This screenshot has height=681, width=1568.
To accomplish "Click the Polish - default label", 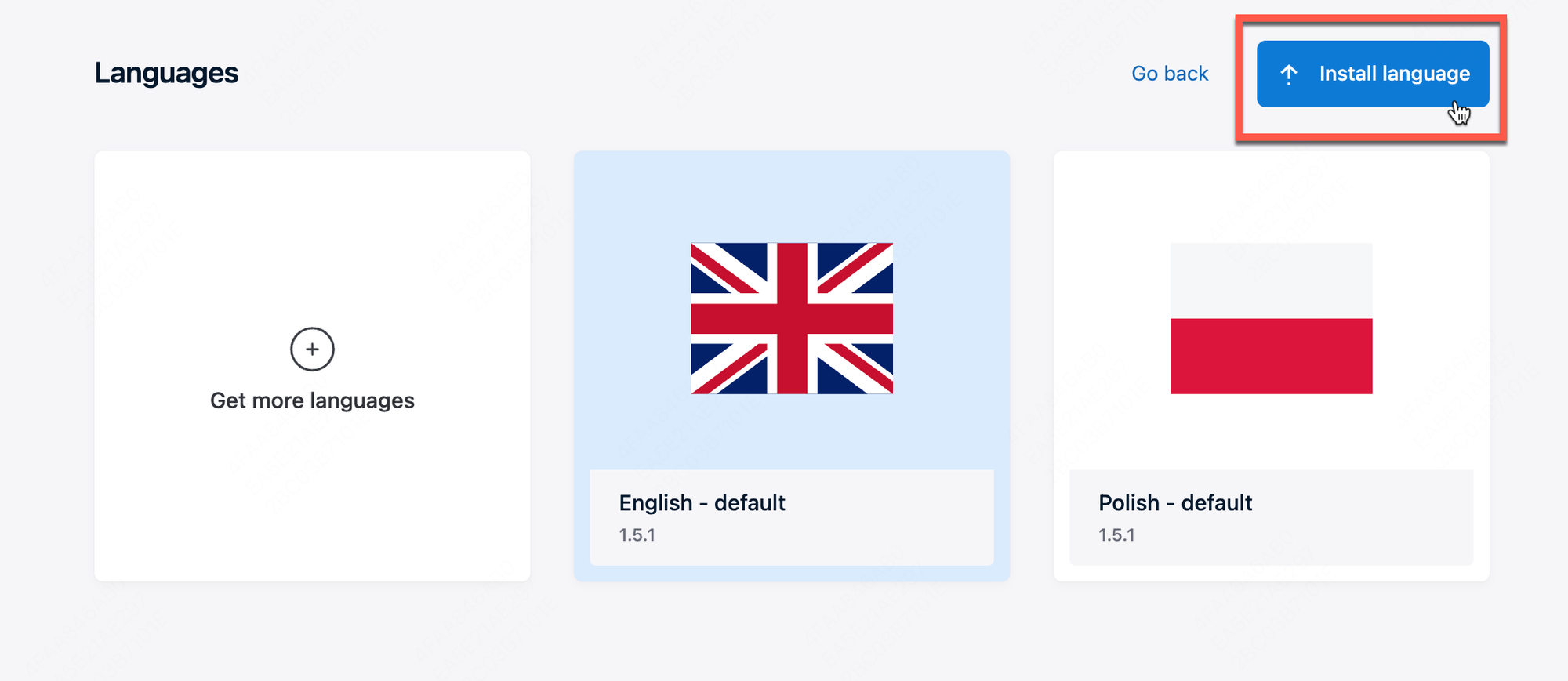I will (x=1175, y=502).
